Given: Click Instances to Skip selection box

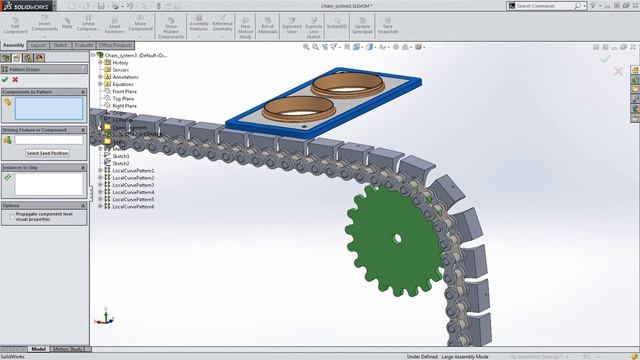Looking at the screenshot, I should coord(49,184).
